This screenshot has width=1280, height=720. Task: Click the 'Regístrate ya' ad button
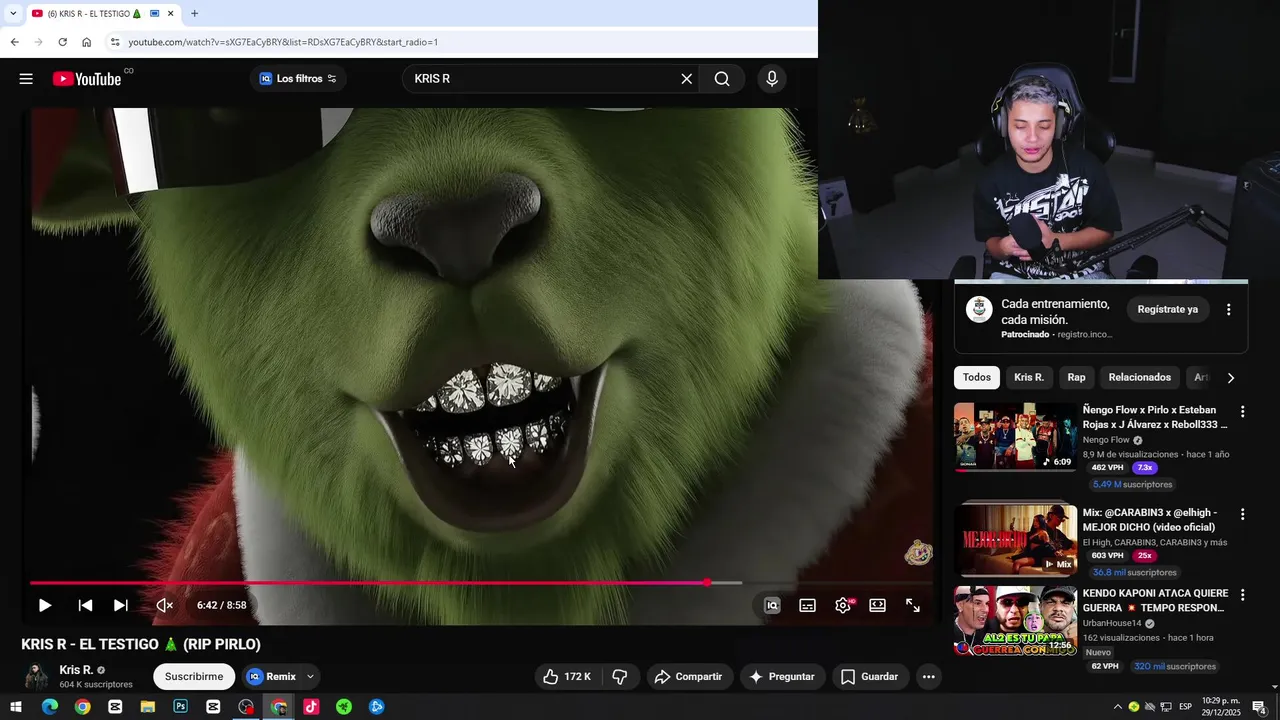tap(1167, 310)
